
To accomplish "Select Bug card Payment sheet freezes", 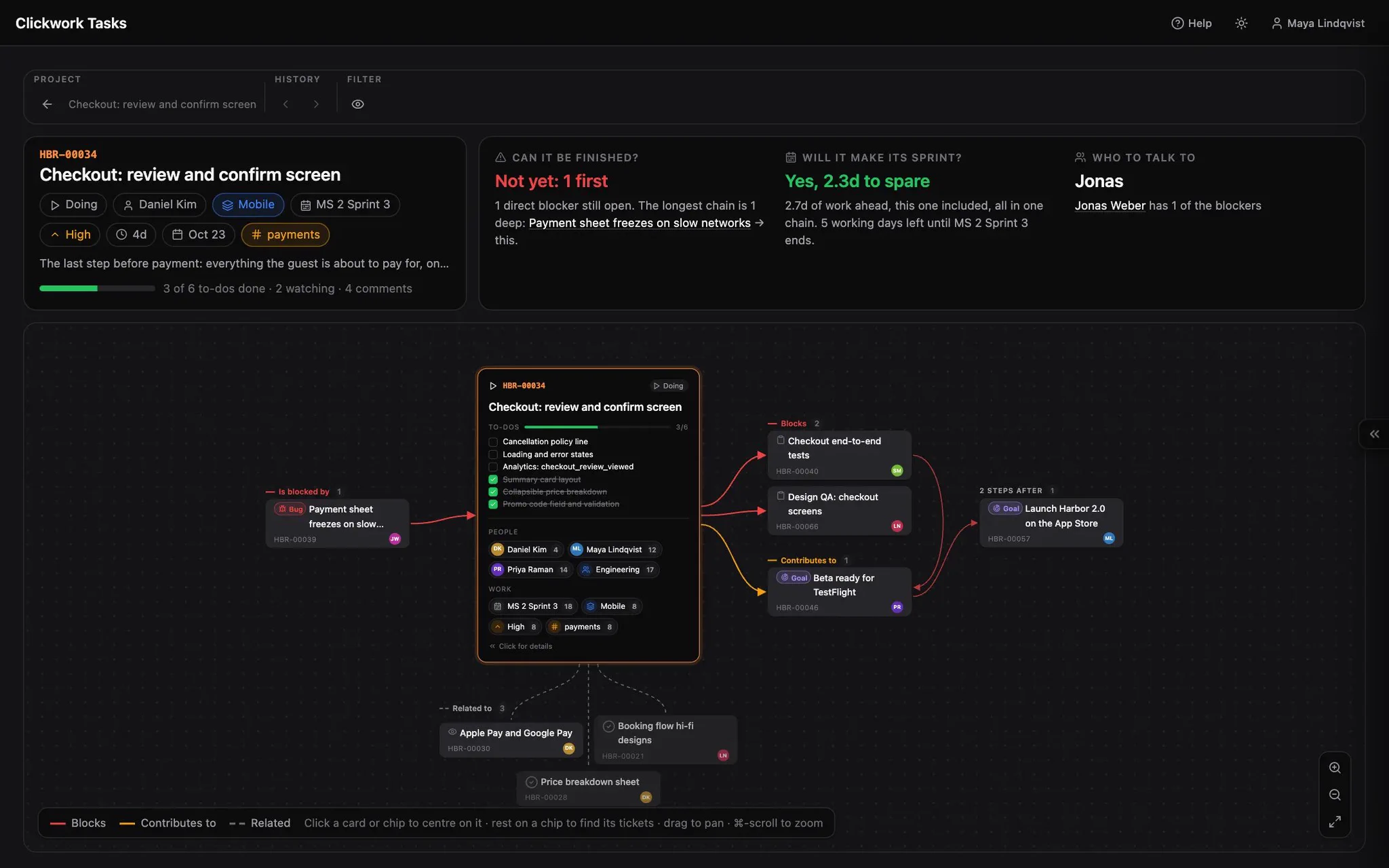I will click(337, 524).
